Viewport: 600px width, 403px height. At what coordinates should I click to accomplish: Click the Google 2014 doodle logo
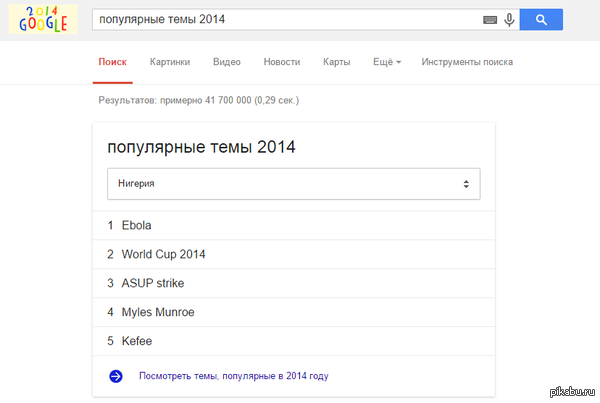(43, 19)
